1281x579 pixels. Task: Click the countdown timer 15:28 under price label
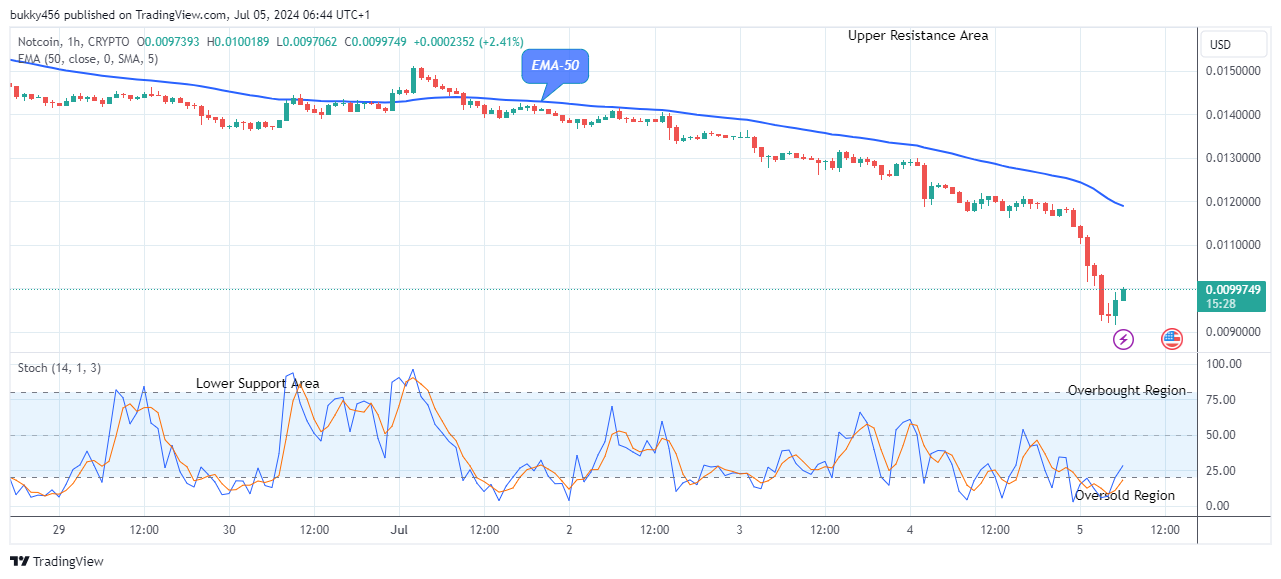coord(1222,303)
